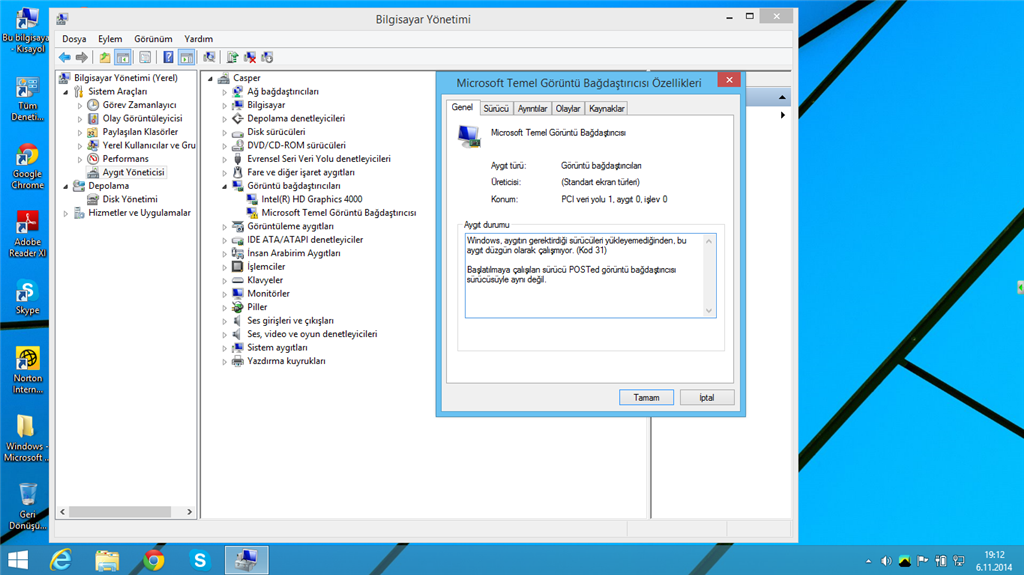Viewport: 1024px width, 575px height.
Task: Toggle the console tree pane icon
Action: (x=122, y=58)
